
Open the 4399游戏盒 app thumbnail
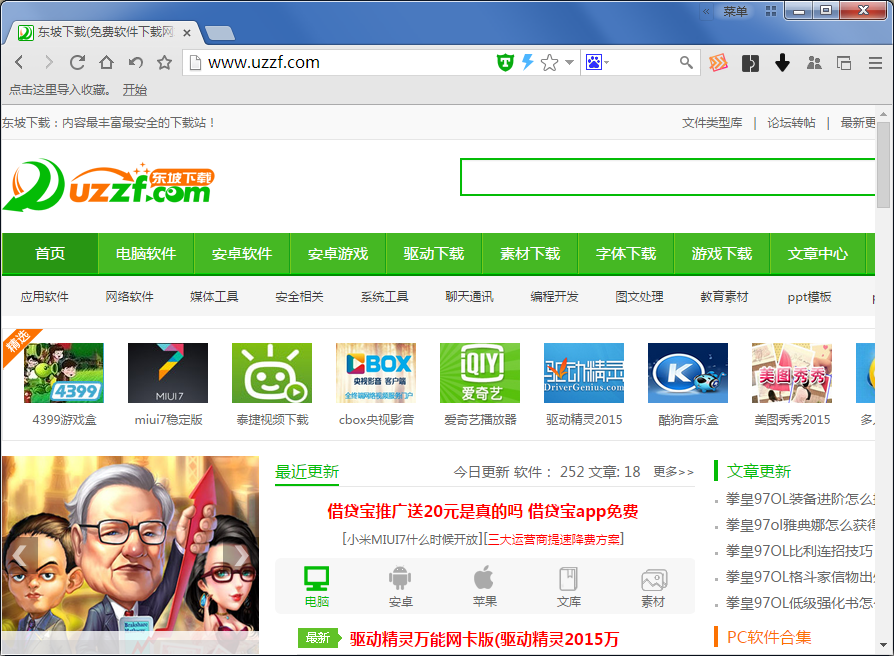(64, 373)
